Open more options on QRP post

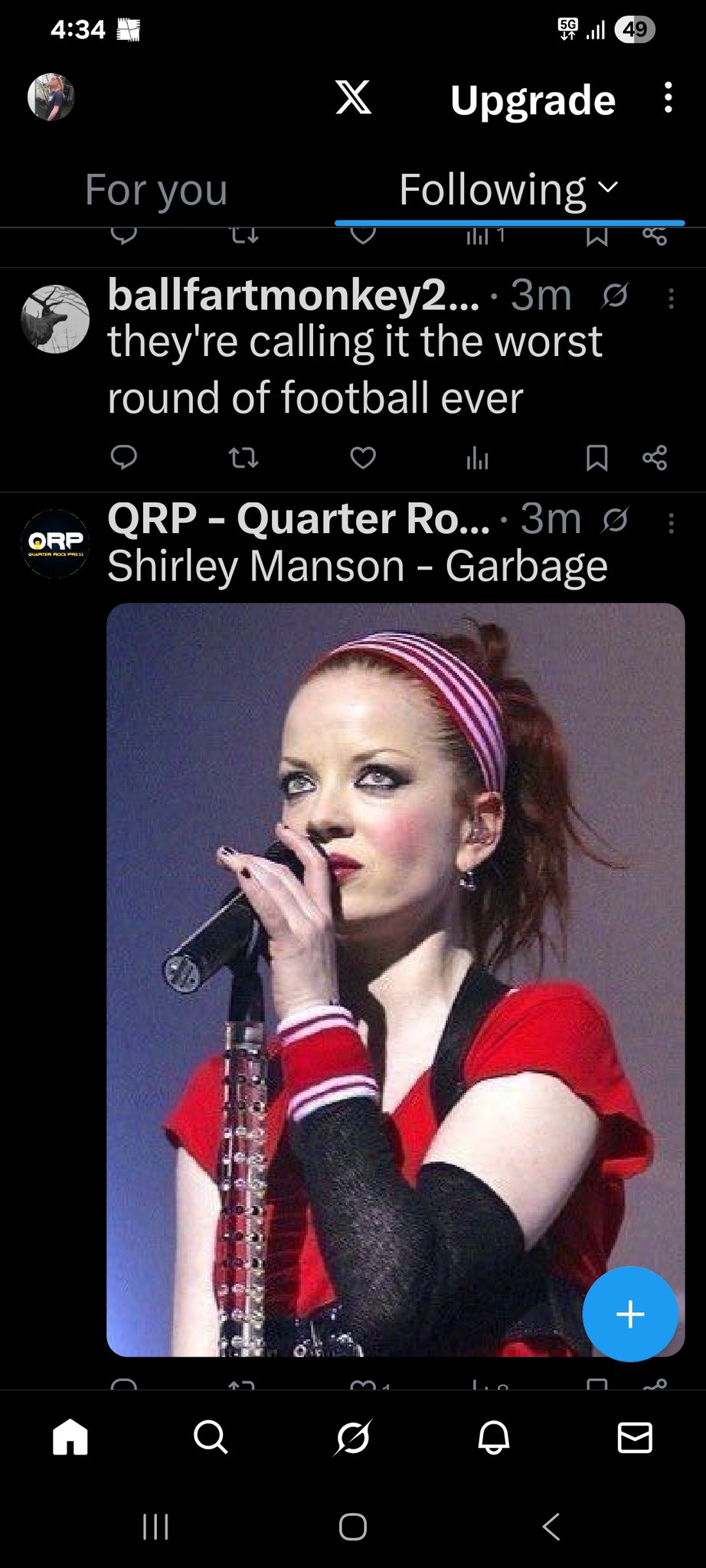(671, 523)
